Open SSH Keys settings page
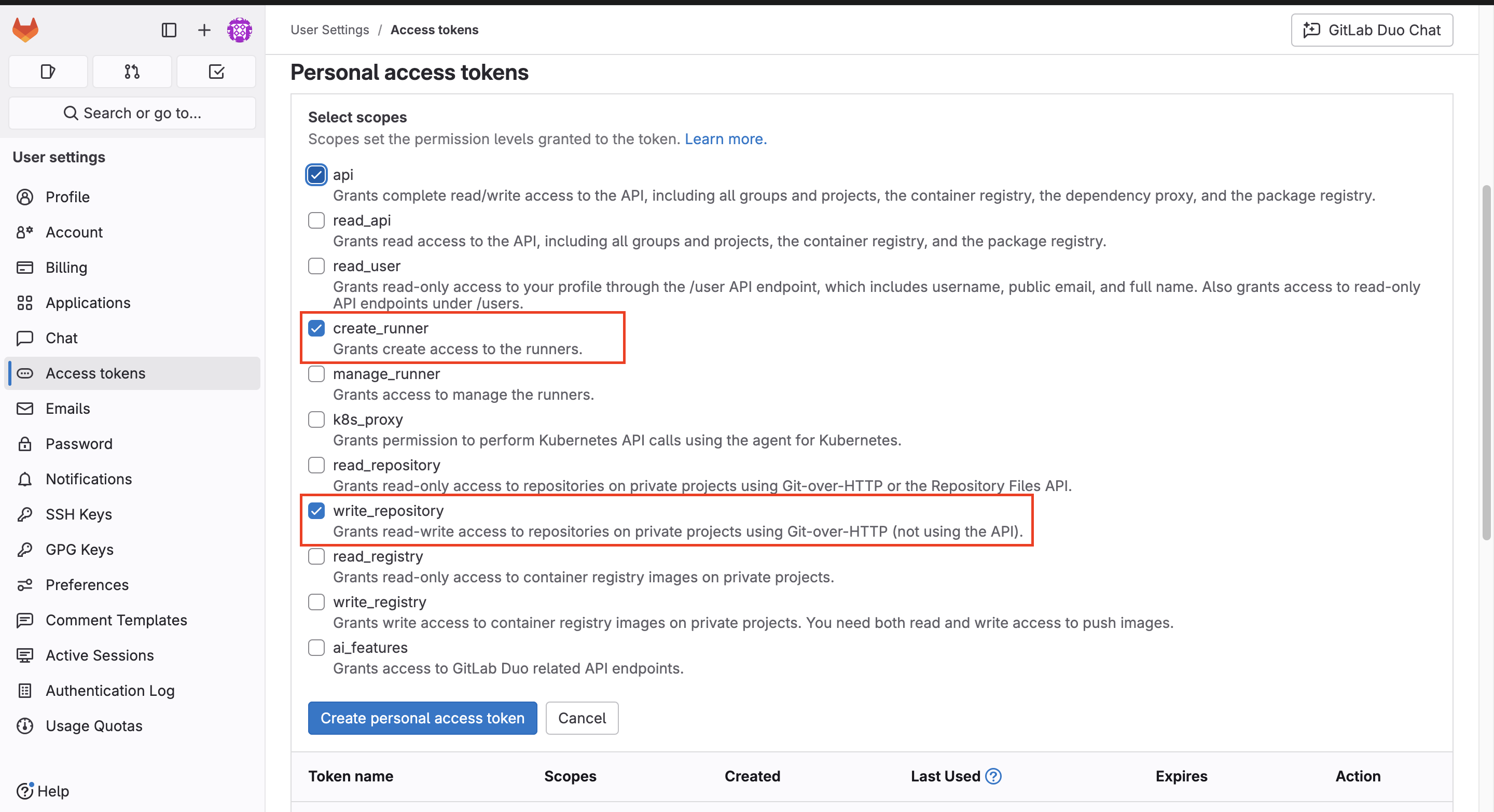 click(x=79, y=514)
